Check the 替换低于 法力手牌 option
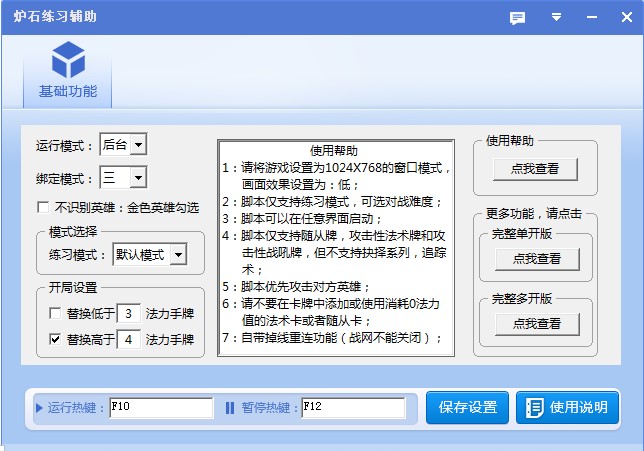Viewport: 644px width, 451px height. [x=55, y=313]
